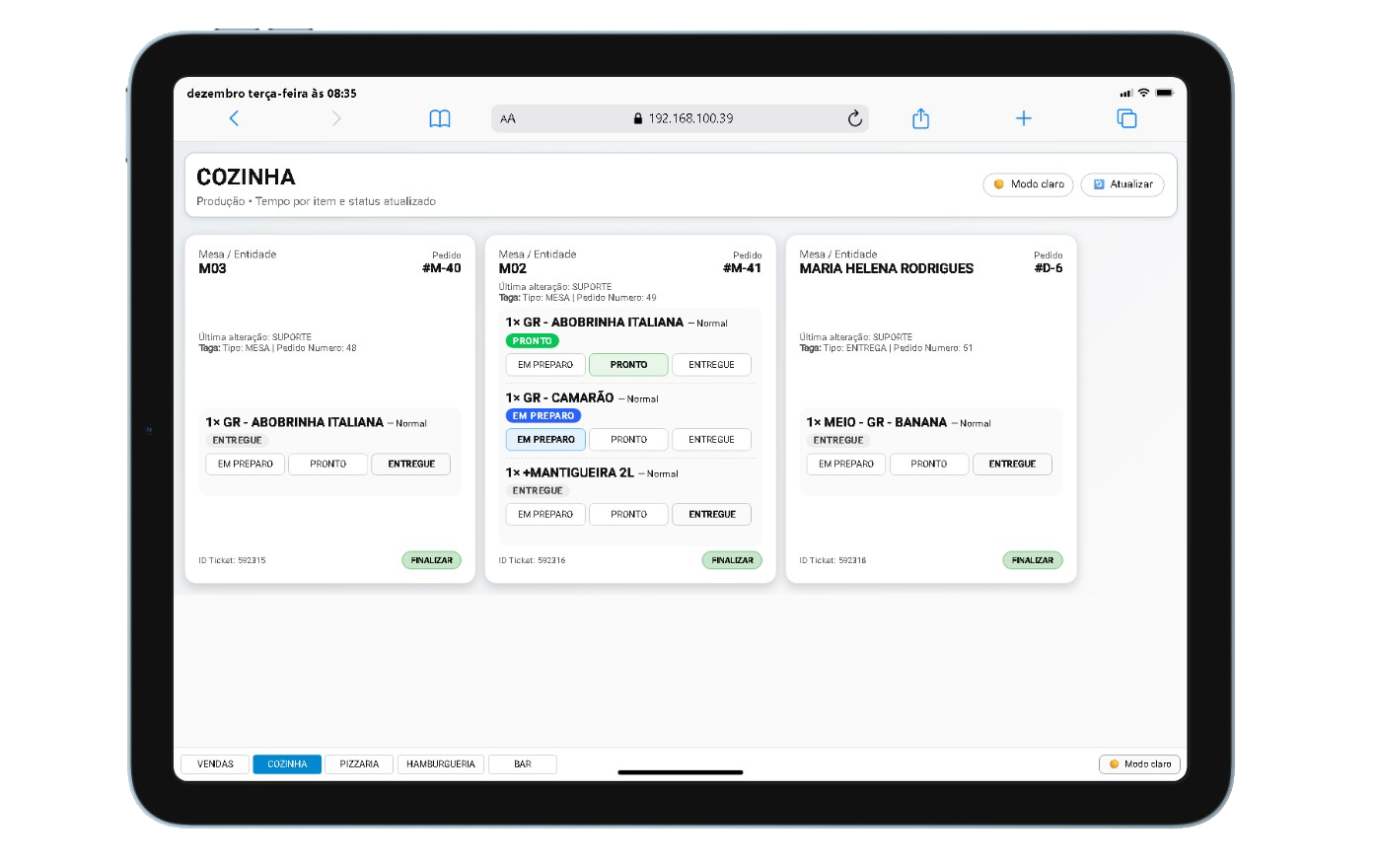Tap the Safari back arrow
The image size is (1376, 868).
click(234, 118)
